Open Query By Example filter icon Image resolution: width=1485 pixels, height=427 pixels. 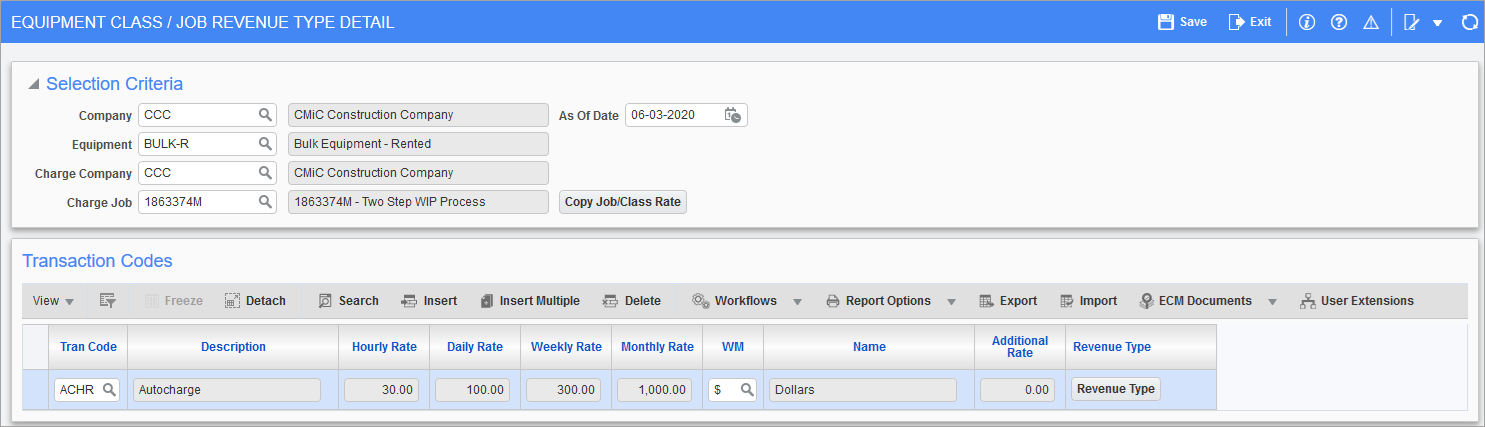(x=108, y=301)
